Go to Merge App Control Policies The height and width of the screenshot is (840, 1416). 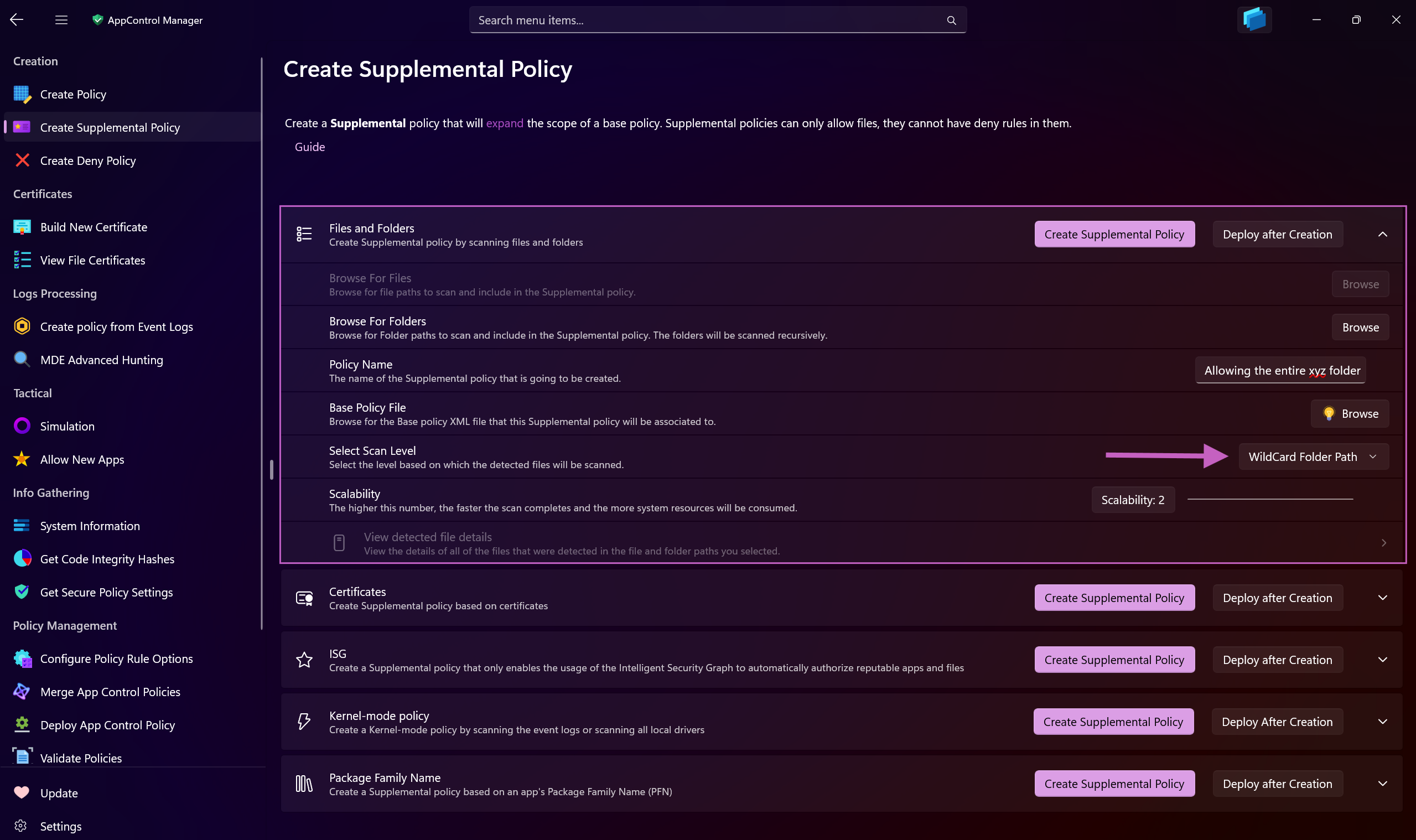point(110,692)
